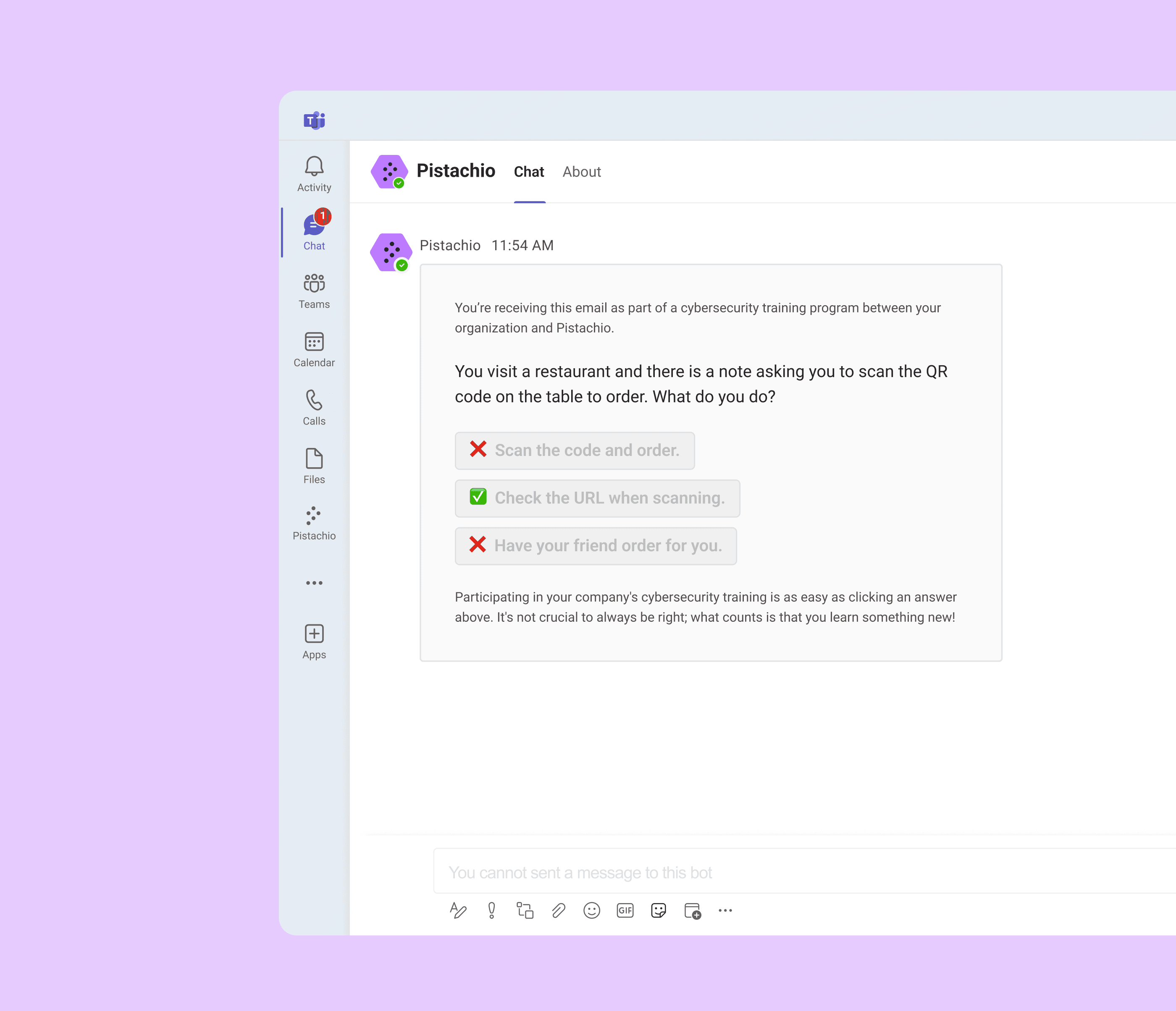1176x1011 pixels.
Task: Expand more compose options ellipsis
Action: pyautogui.click(x=725, y=911)
